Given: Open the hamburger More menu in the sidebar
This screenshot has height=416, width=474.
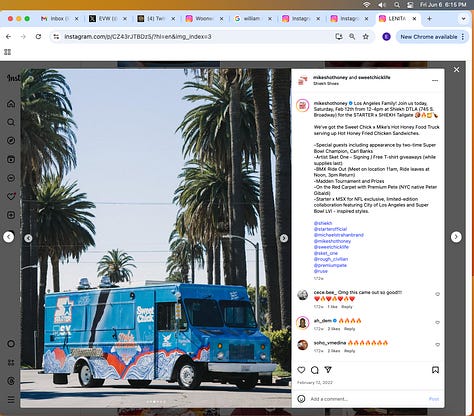Looking at the screenshot, I should click(11, 399).
